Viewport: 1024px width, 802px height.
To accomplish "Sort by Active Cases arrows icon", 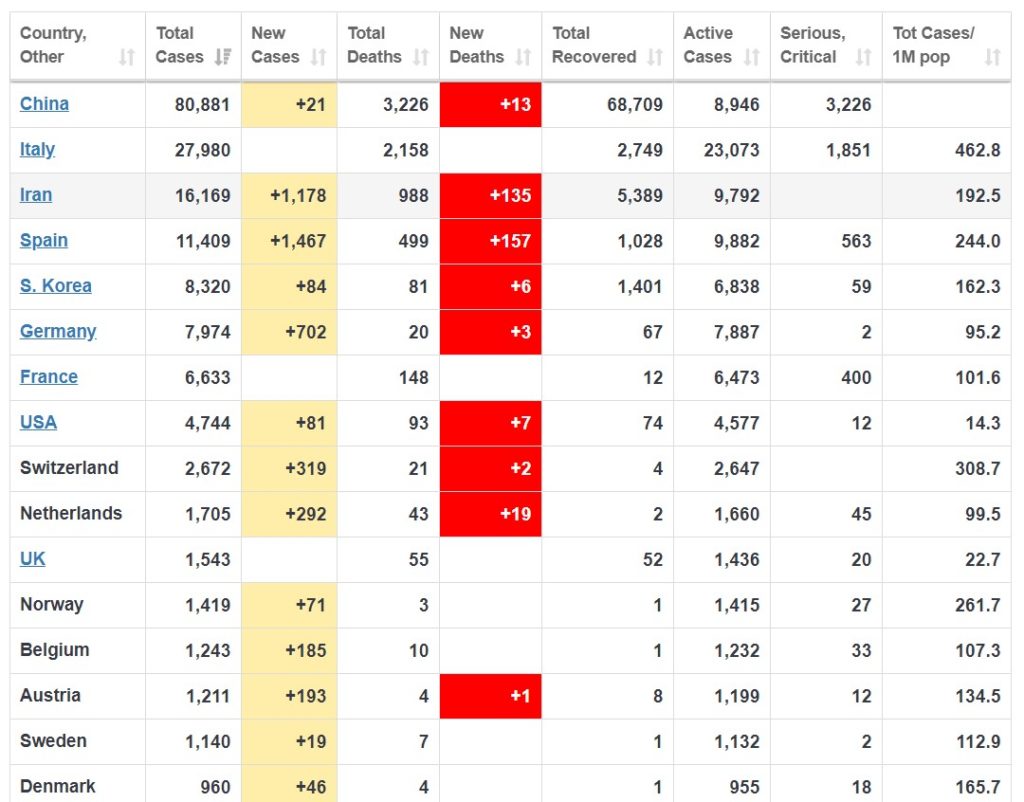I will tap(752, 57).
